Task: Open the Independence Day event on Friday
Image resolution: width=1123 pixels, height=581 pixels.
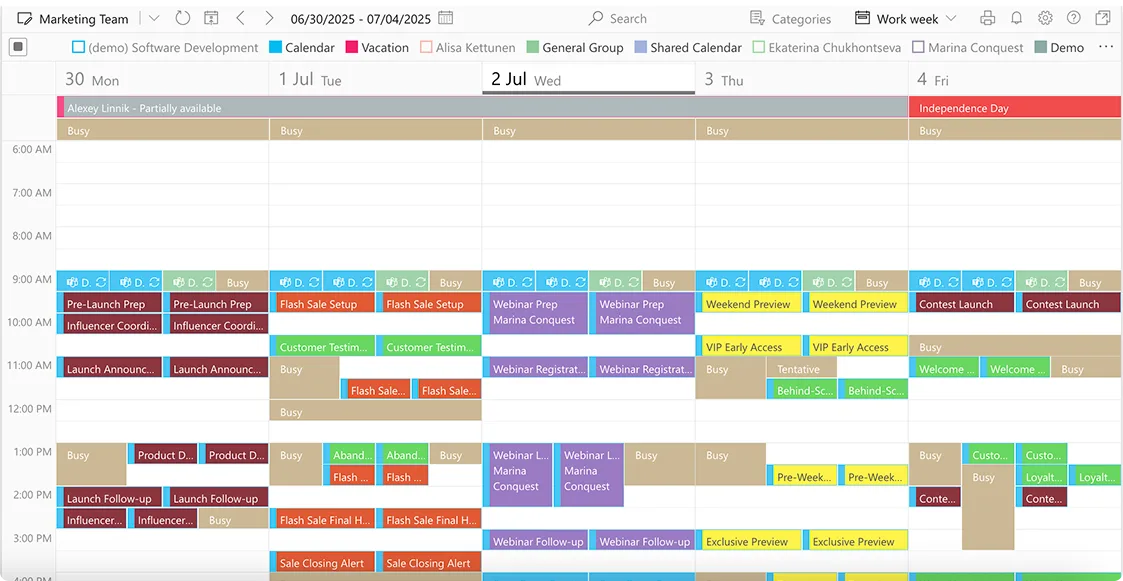Action: 1014,107
